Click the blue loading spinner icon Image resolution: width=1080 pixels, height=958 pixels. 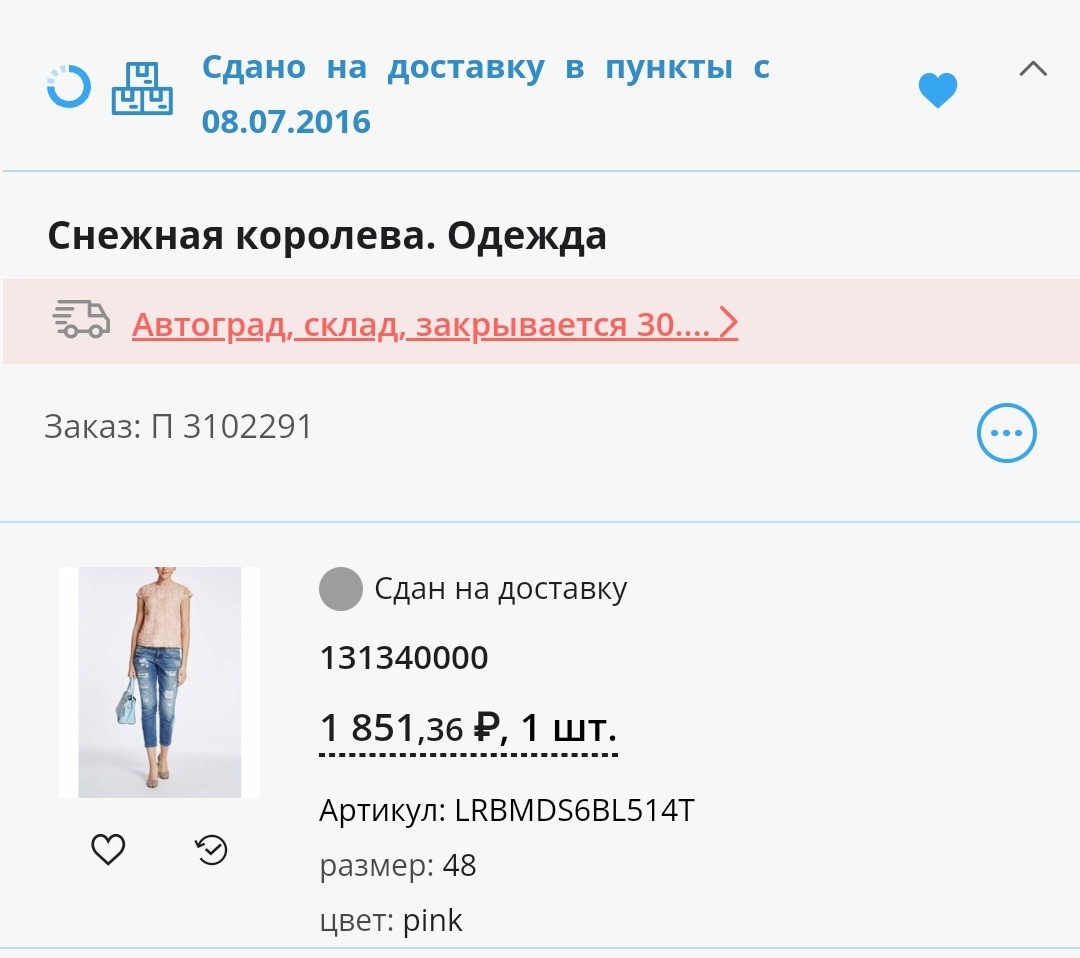point(69,87)
